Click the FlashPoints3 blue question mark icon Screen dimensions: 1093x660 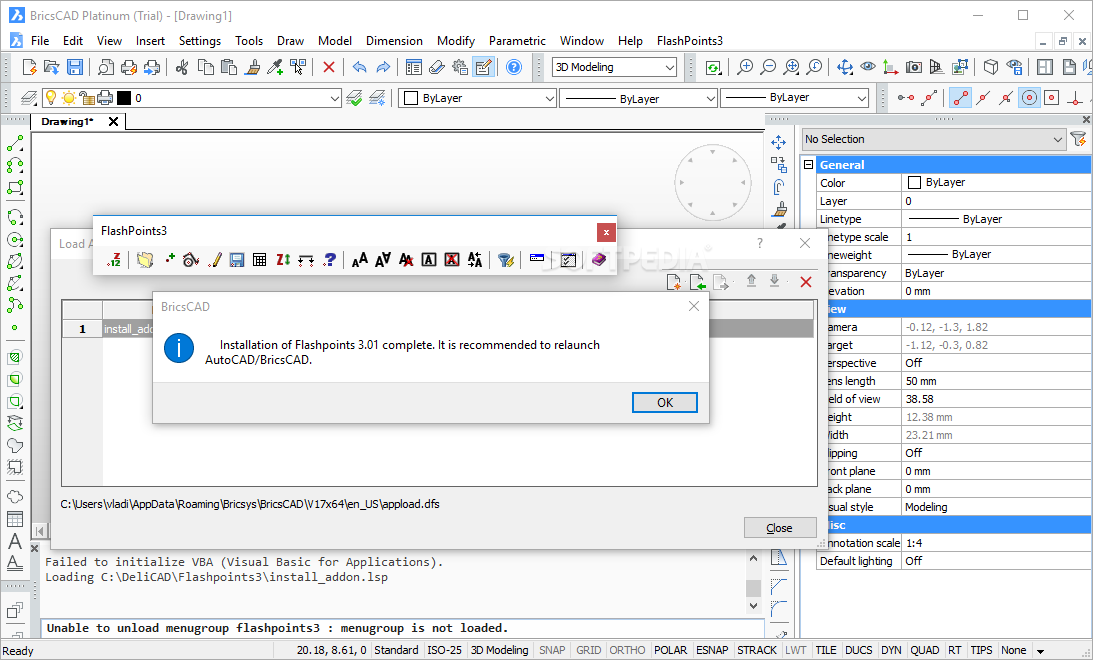pyautogui.click(x=330, y=260)
